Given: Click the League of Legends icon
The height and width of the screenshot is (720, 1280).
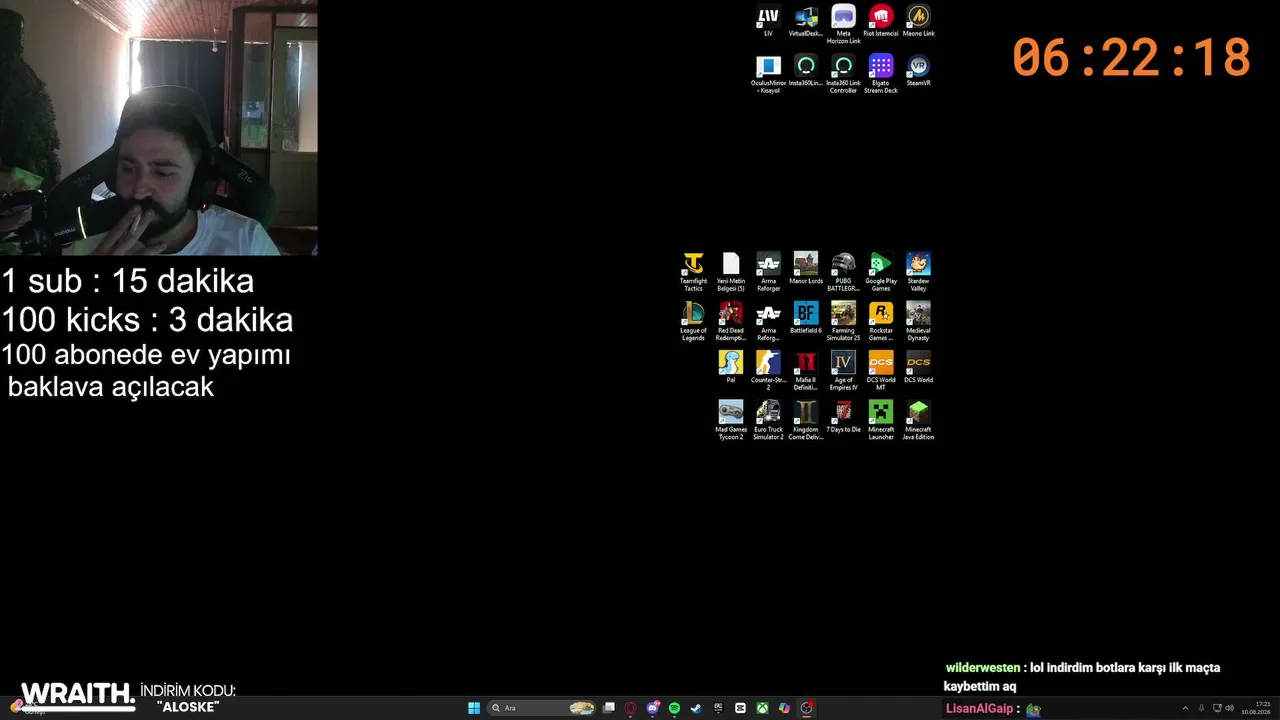Looking at the screenshot, I should 693,322.
